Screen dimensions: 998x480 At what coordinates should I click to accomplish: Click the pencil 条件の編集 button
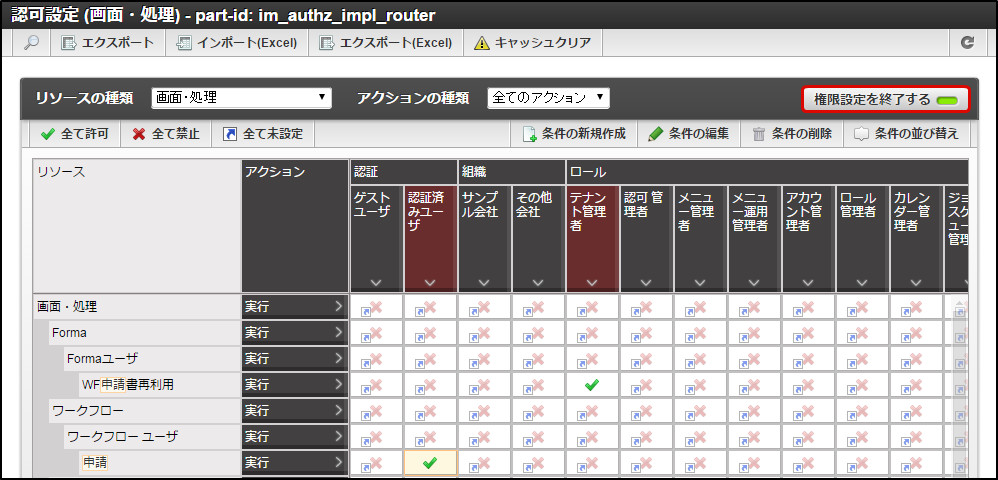[x=689, y=134]
